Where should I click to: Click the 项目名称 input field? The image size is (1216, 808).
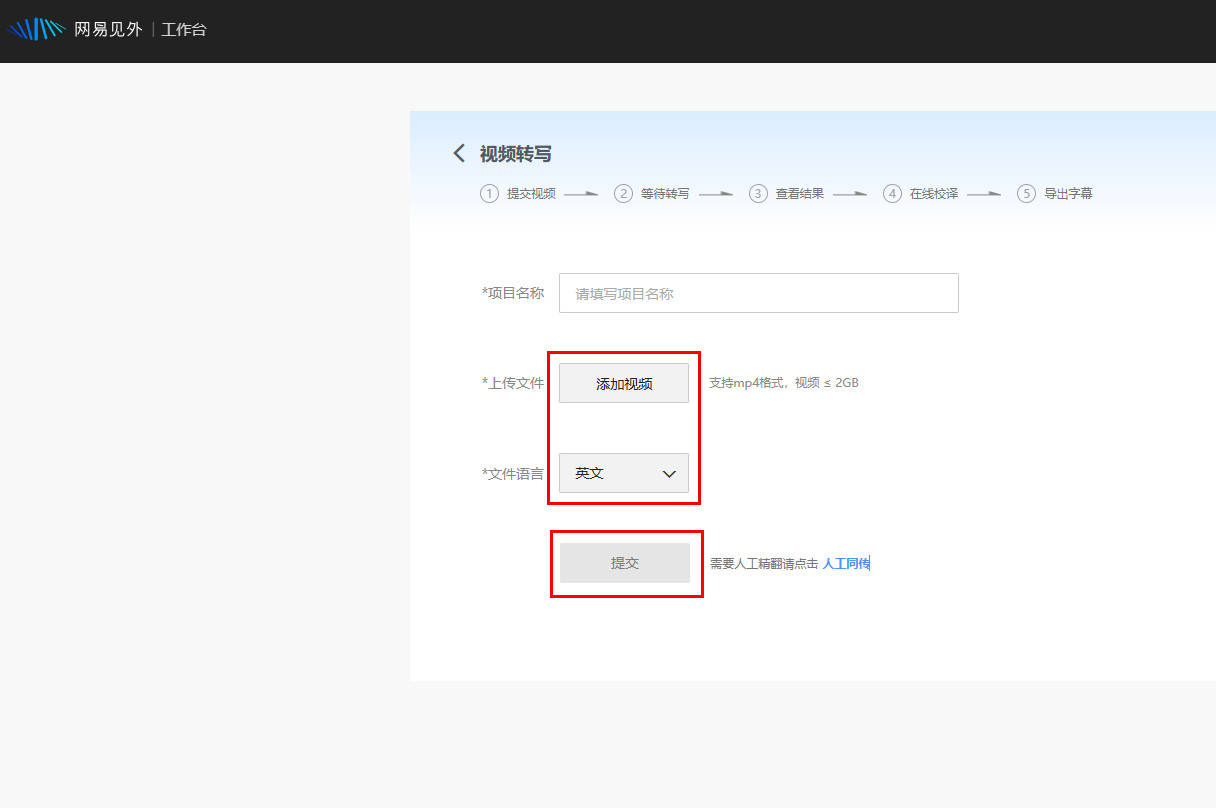(x=758, y=292)
